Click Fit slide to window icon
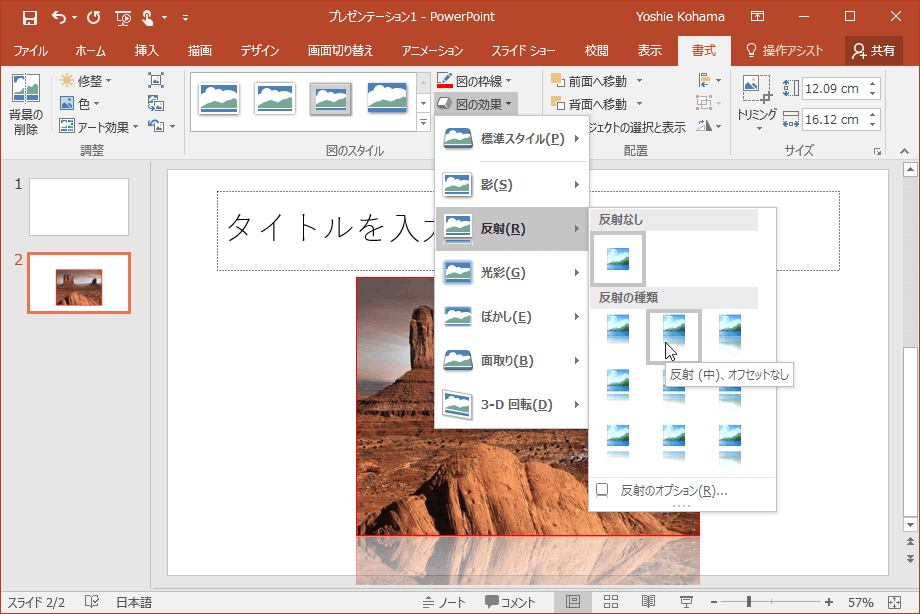Viewport: 920px width, 614px height. coord(894,602)
